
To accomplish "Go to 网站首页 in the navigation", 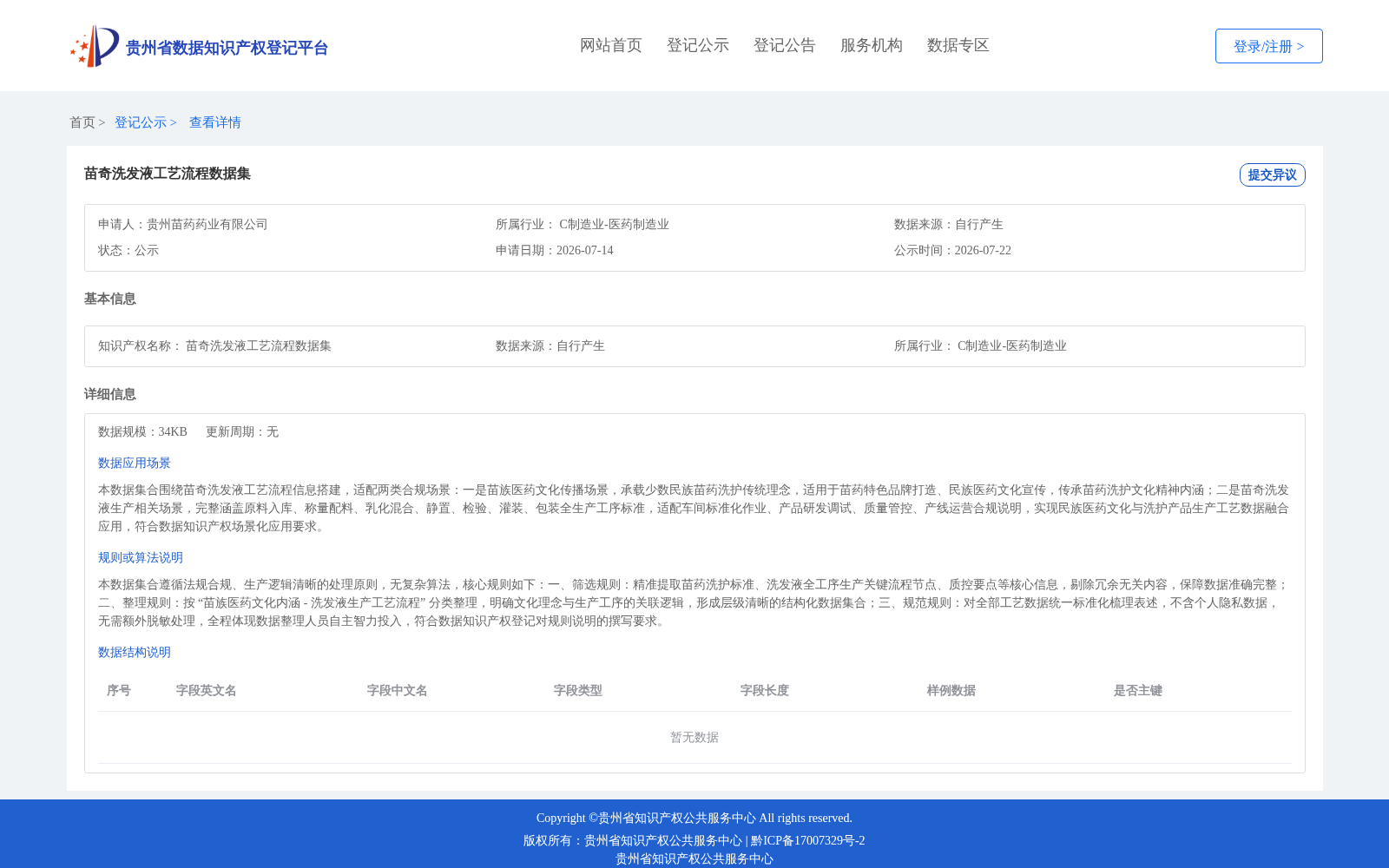I will [x=611, y=45].
